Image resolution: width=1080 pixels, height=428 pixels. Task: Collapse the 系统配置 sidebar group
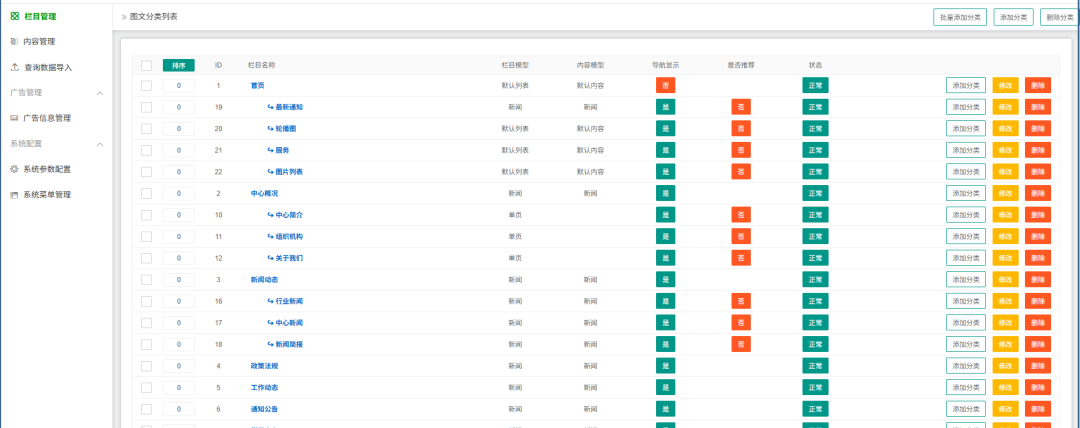pyautogui.click(x=99, y=144)
